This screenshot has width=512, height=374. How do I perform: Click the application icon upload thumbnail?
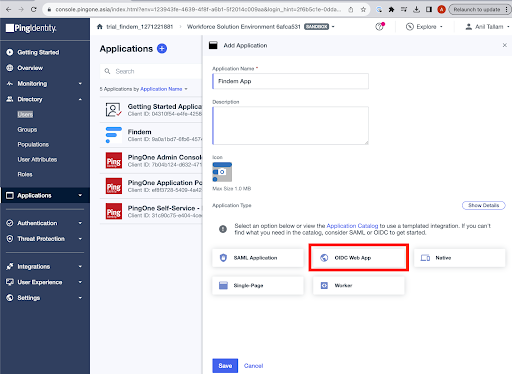point(222,172)
